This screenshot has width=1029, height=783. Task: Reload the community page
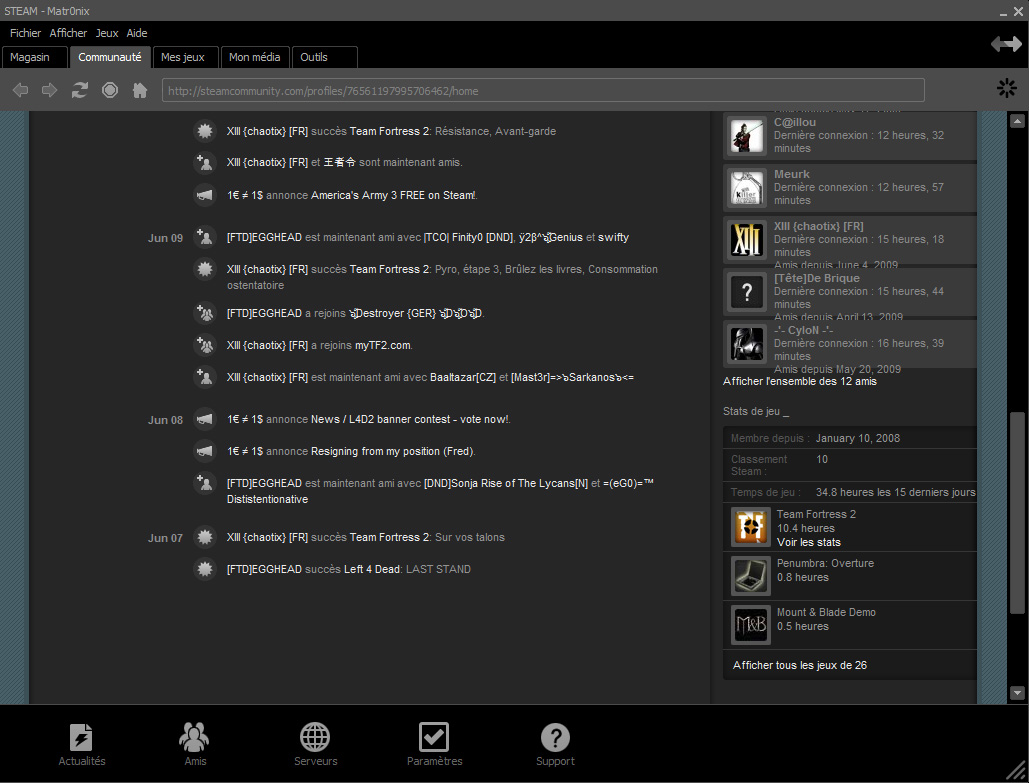pyautogui.click(x=79, y=90)
